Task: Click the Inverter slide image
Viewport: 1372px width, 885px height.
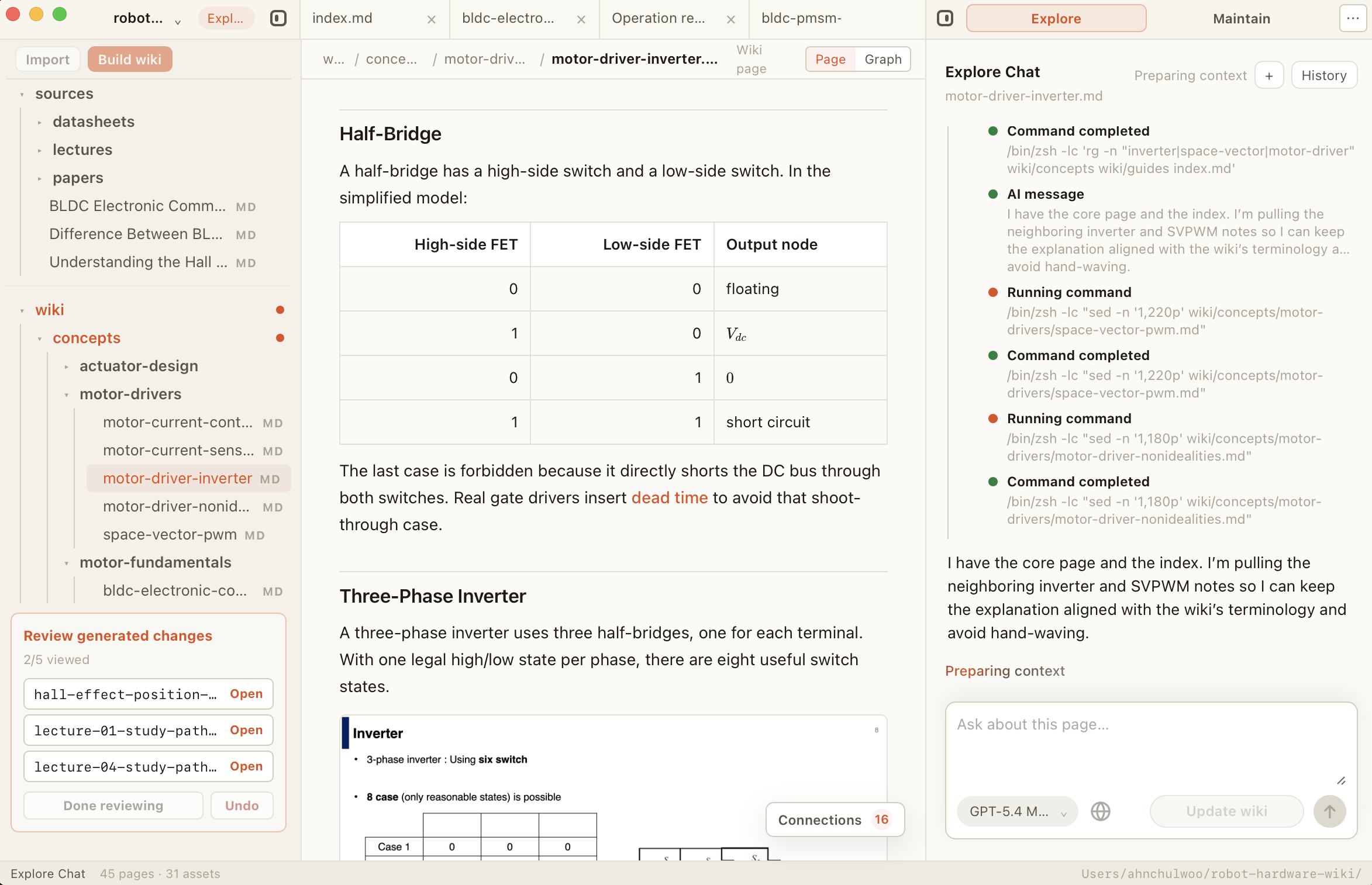Action: click(x=613, y=787)
